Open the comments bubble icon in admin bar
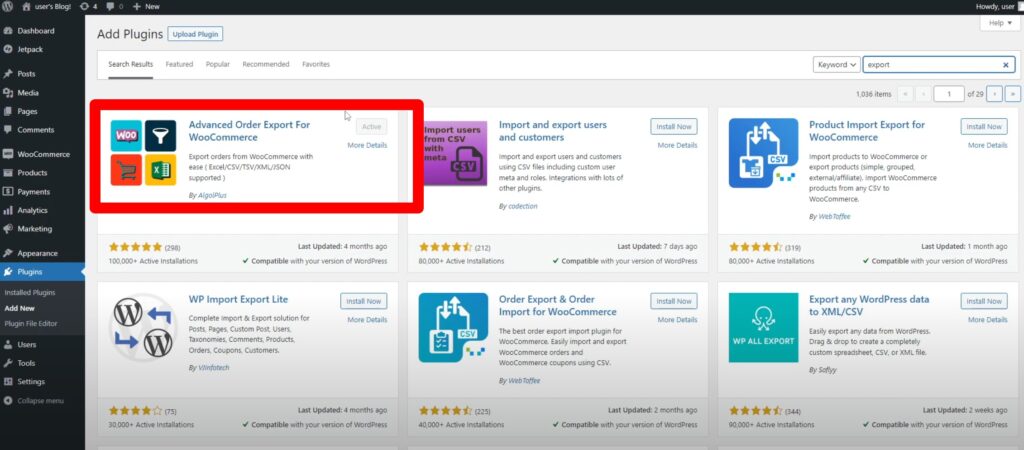The image size is (1024, 450). click(114, 6)
